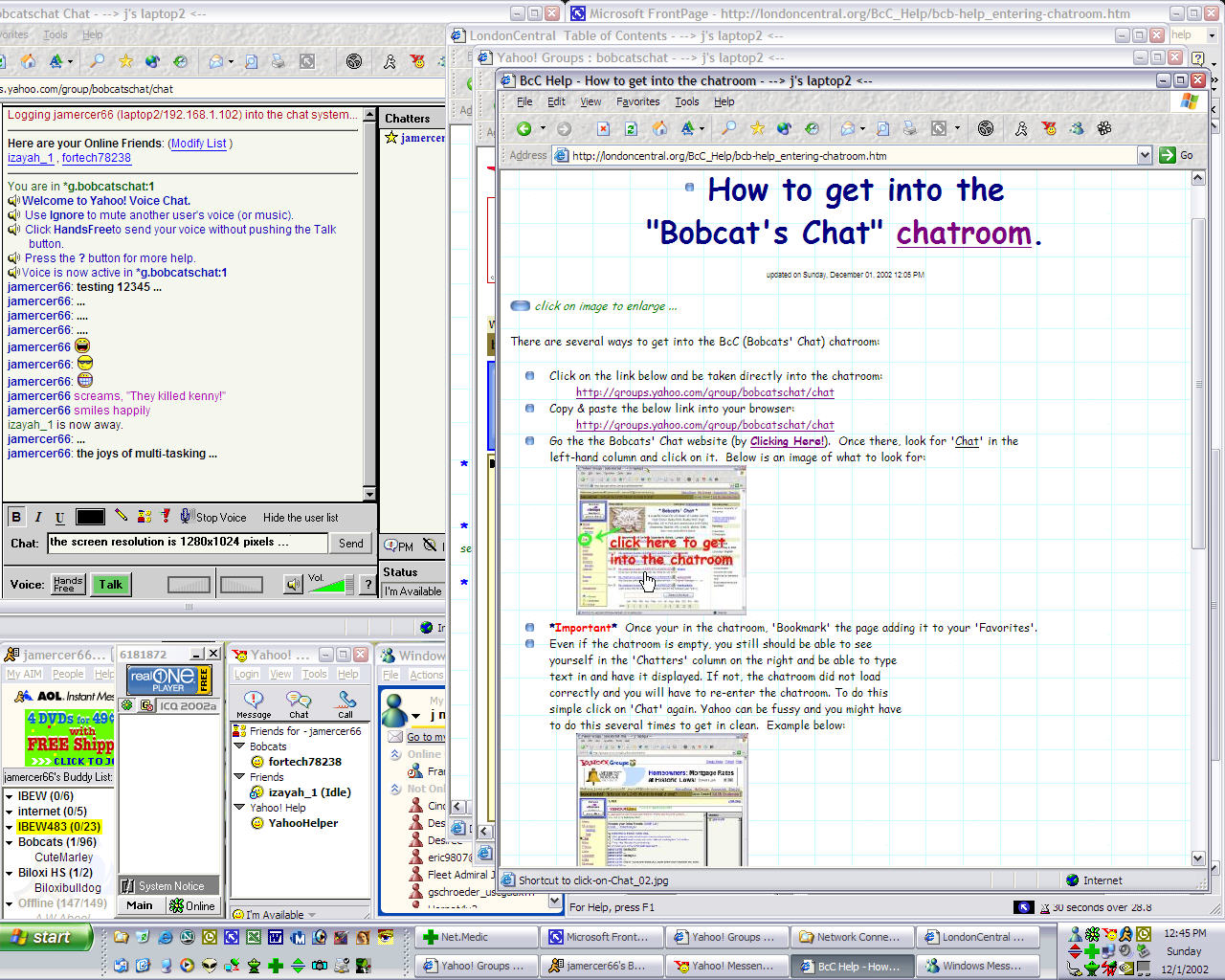Collapse Friends group in Yahoo Messenger
The image size is (1225, 980).
(240, 777)
